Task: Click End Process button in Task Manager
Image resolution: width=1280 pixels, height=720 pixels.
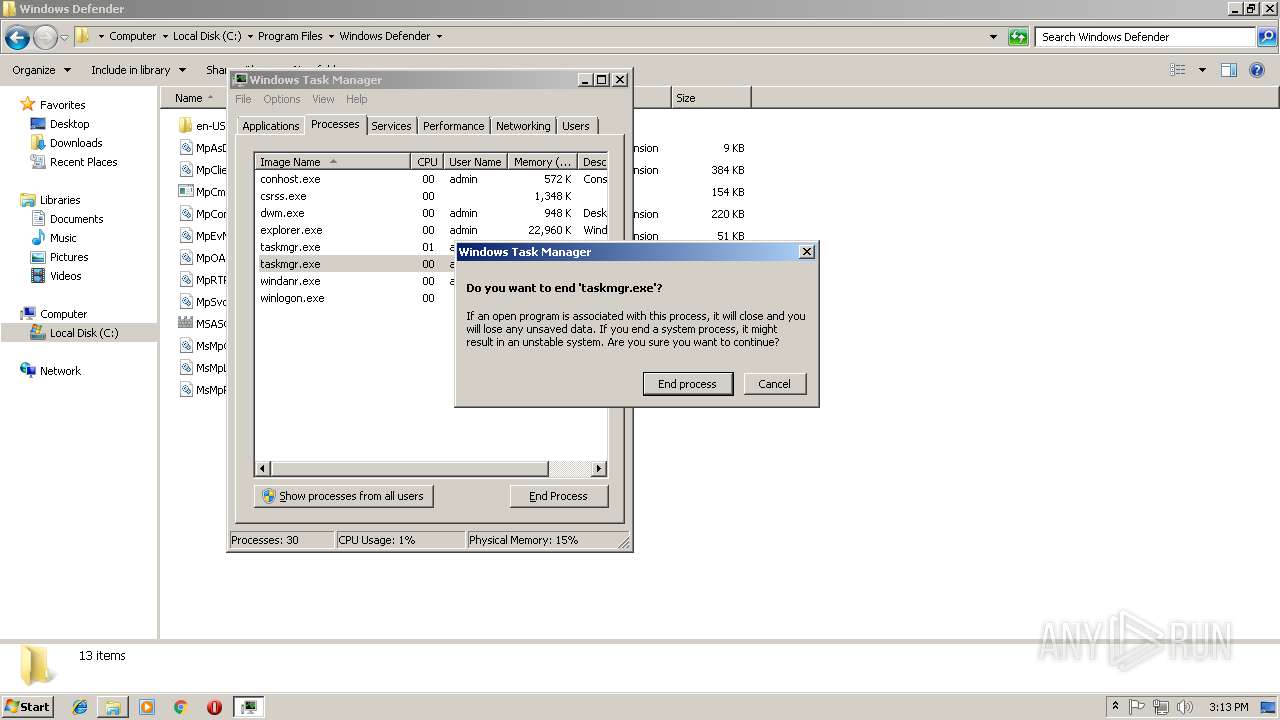Action: (x=558, y=496)
